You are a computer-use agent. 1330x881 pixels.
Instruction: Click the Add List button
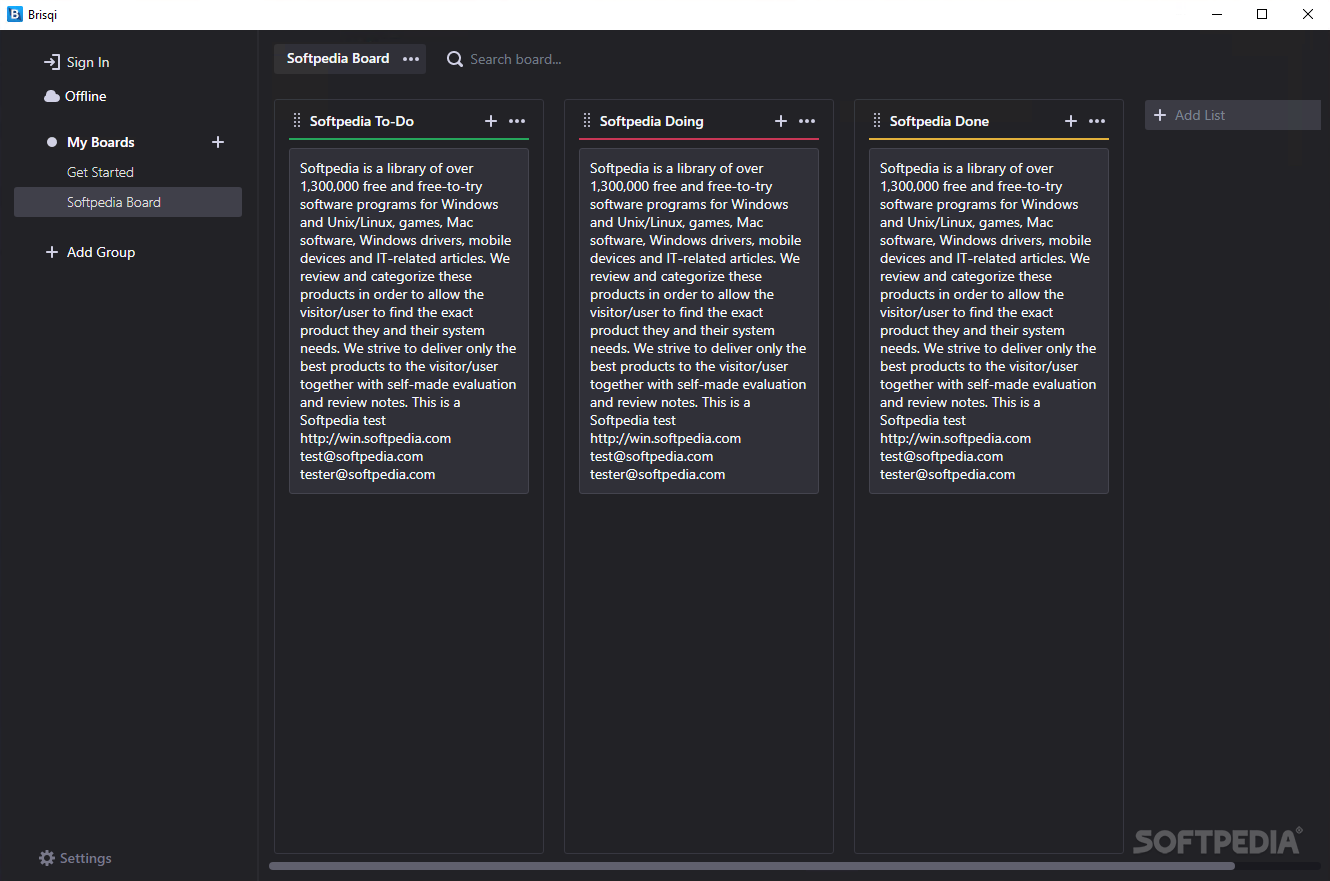point(1233,115)
